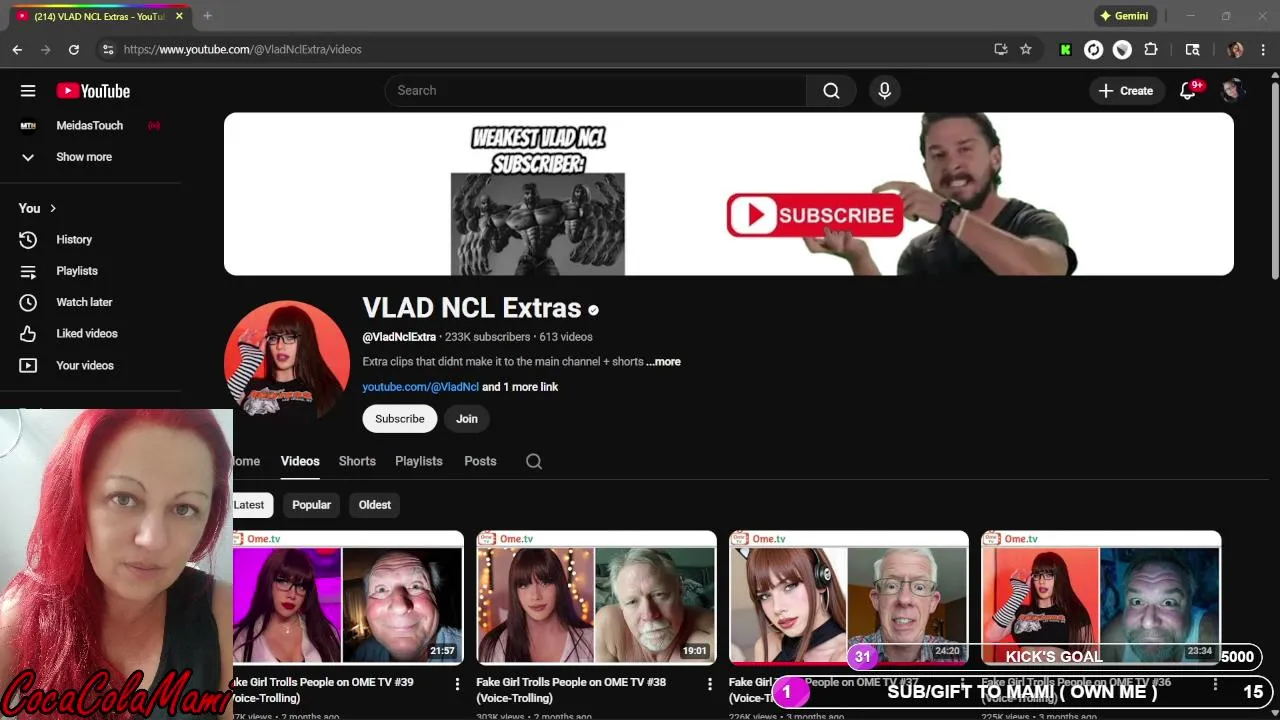Select the Popular sort chip

pyautogui.click(x=311, y=505)
